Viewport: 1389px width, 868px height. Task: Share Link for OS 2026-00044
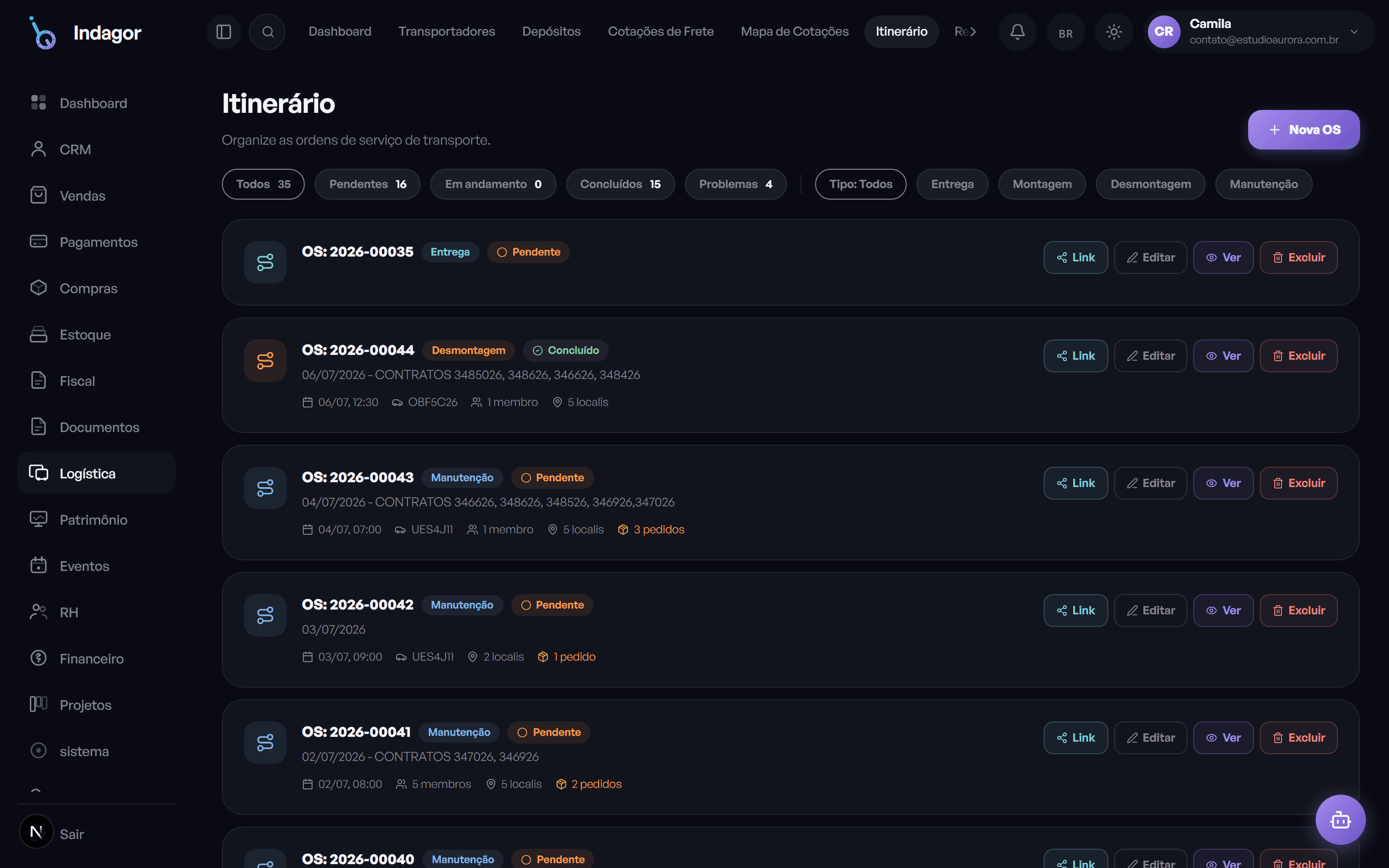[1076, 356]
